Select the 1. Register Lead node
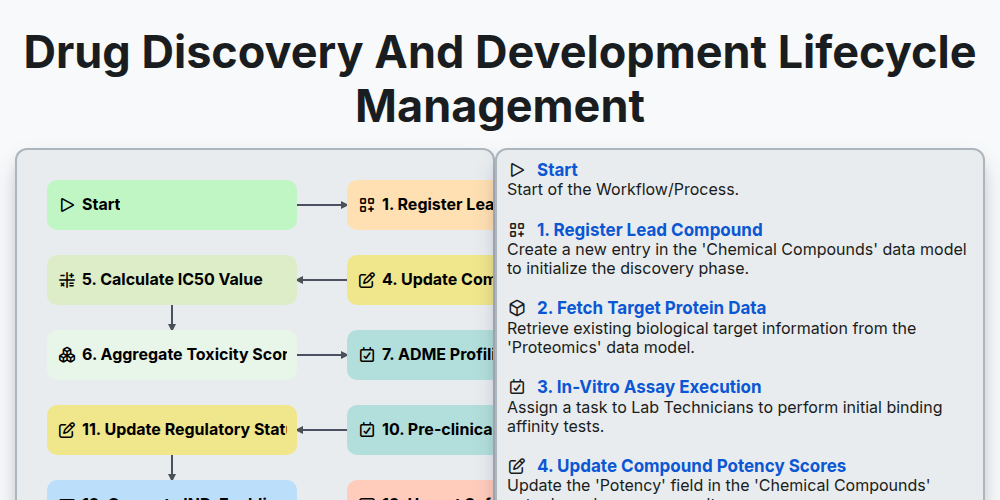This screenshot has height=500, width=1000. (x=420, y=205)
